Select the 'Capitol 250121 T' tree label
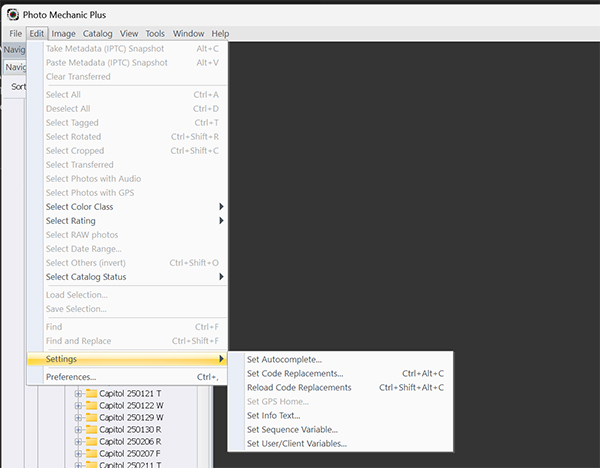Image resolution: width=600 pixels, height=468 pixels. point(130,393)
